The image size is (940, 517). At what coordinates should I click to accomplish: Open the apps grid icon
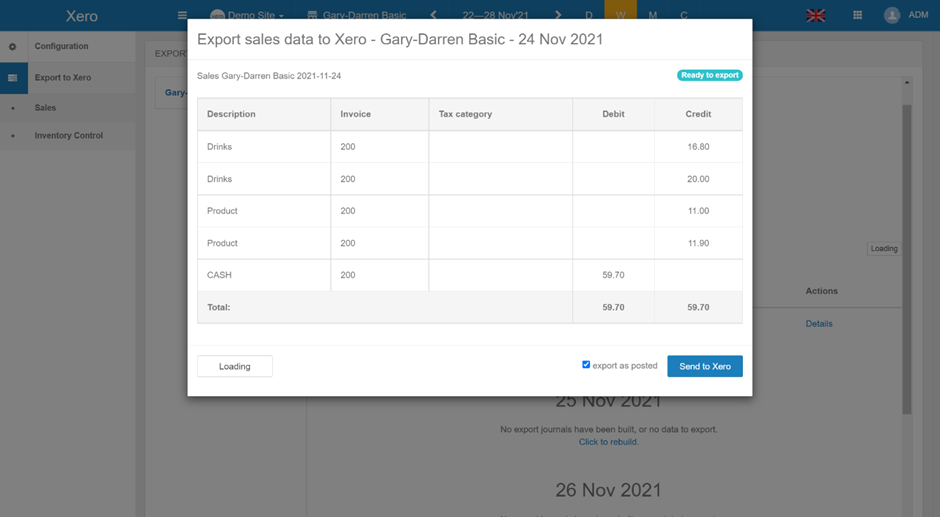857,15
